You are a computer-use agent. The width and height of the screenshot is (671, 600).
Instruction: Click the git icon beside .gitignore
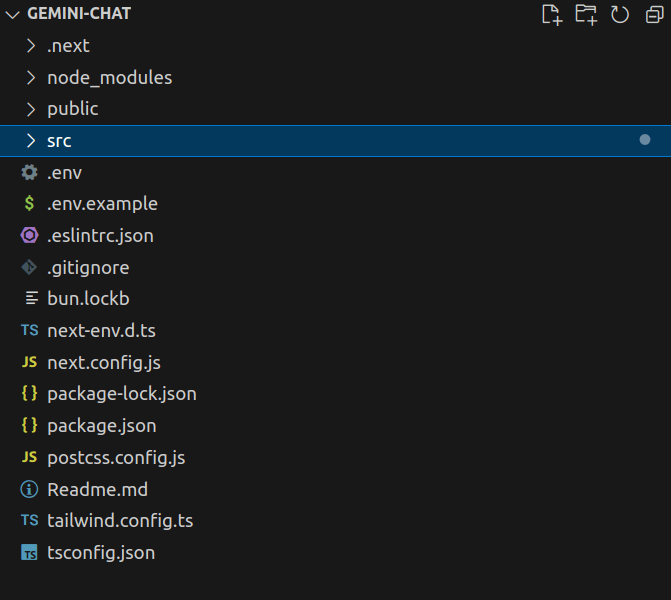pyautogui.click(x=30, y=267)
